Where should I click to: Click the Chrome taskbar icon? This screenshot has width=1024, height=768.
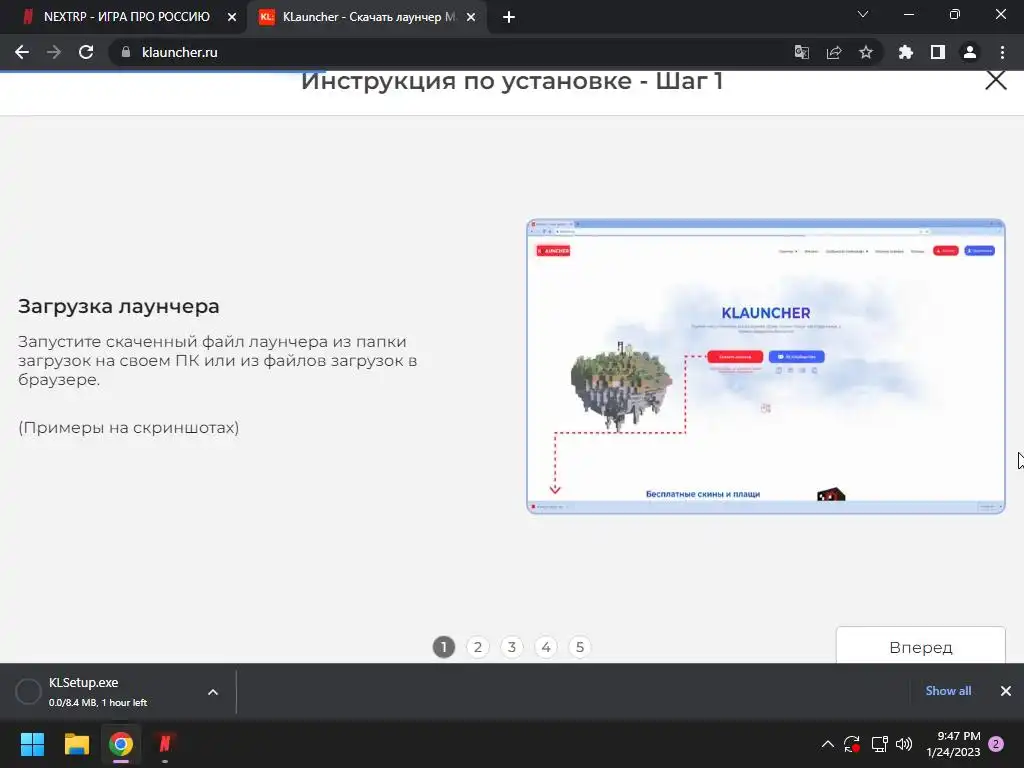tap(121, 744)
